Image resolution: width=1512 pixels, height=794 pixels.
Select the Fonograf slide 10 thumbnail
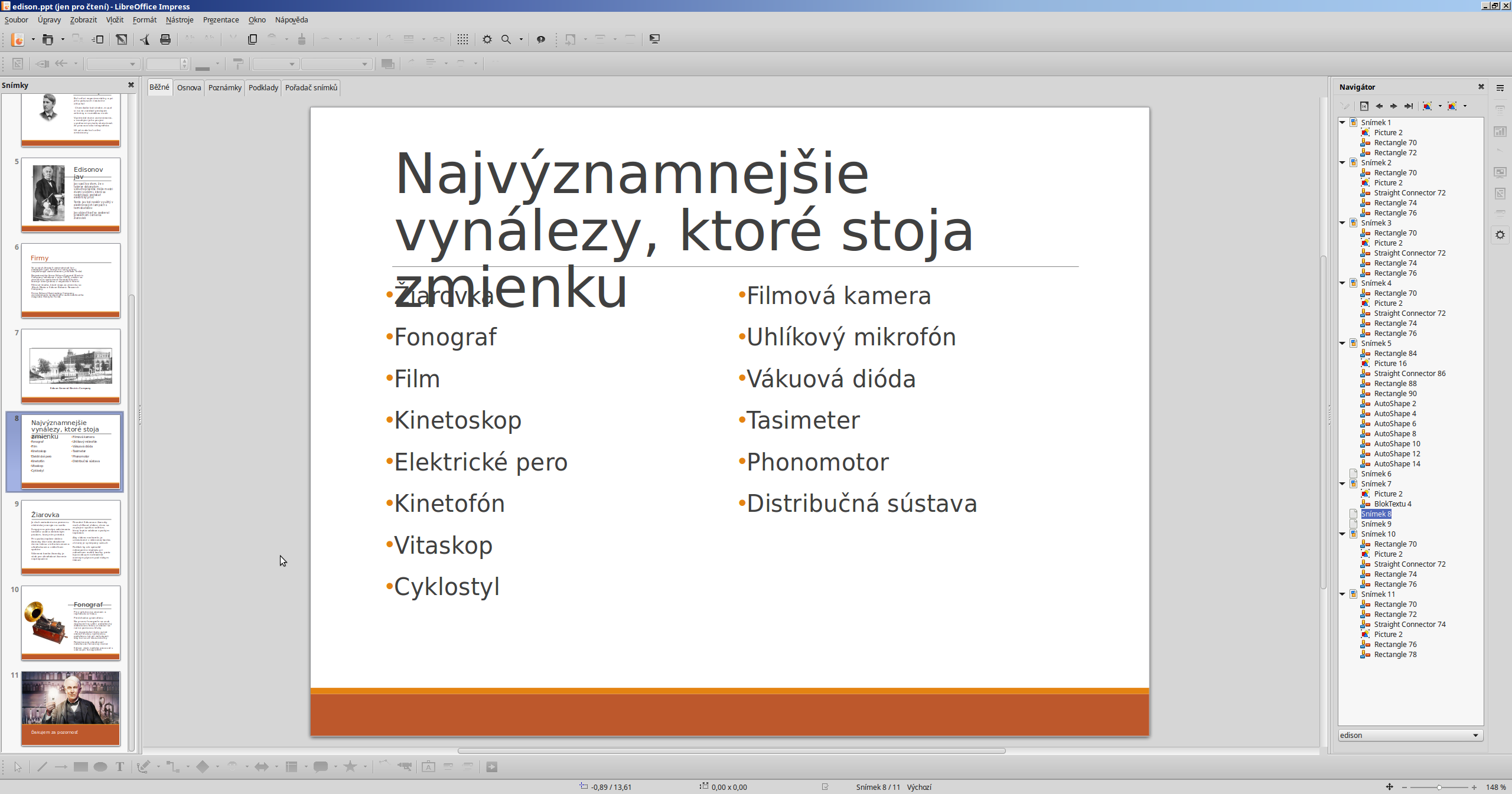71,622
